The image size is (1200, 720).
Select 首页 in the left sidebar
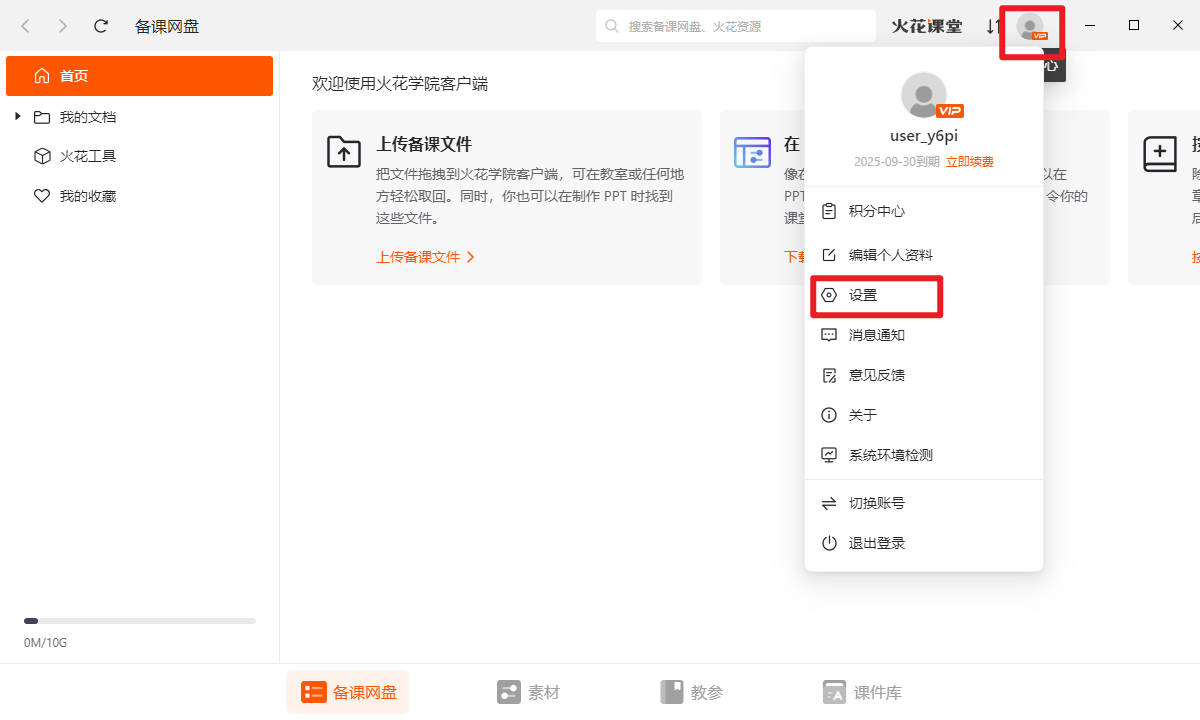(139, 76)
